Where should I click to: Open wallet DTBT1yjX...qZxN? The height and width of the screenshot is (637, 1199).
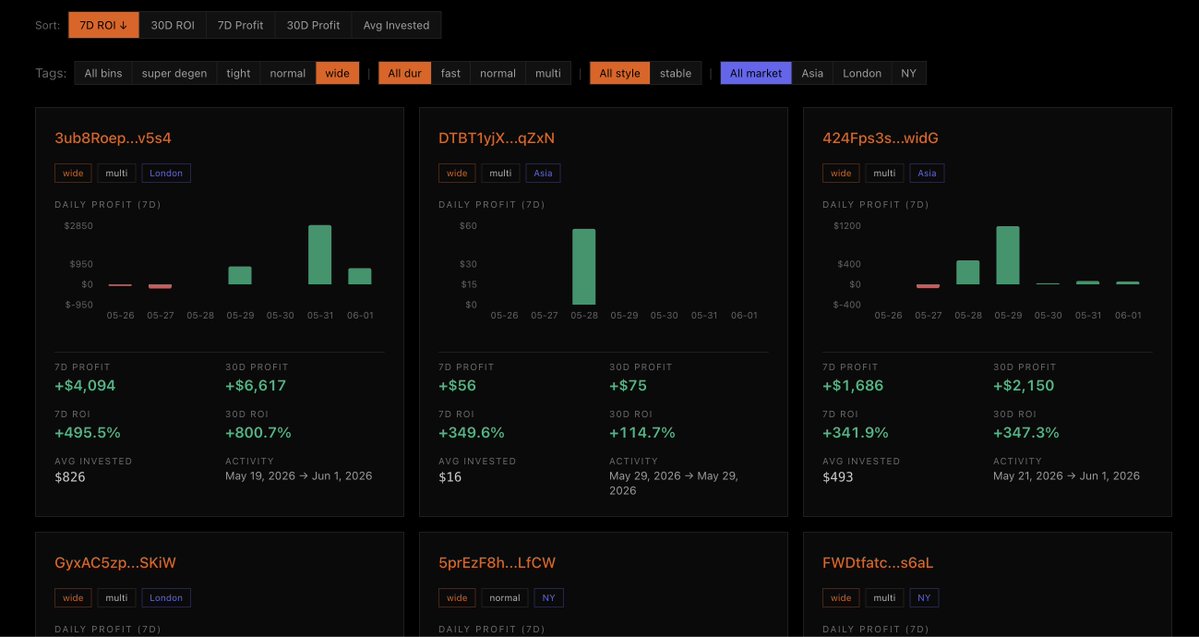click(x=496, y=138)
